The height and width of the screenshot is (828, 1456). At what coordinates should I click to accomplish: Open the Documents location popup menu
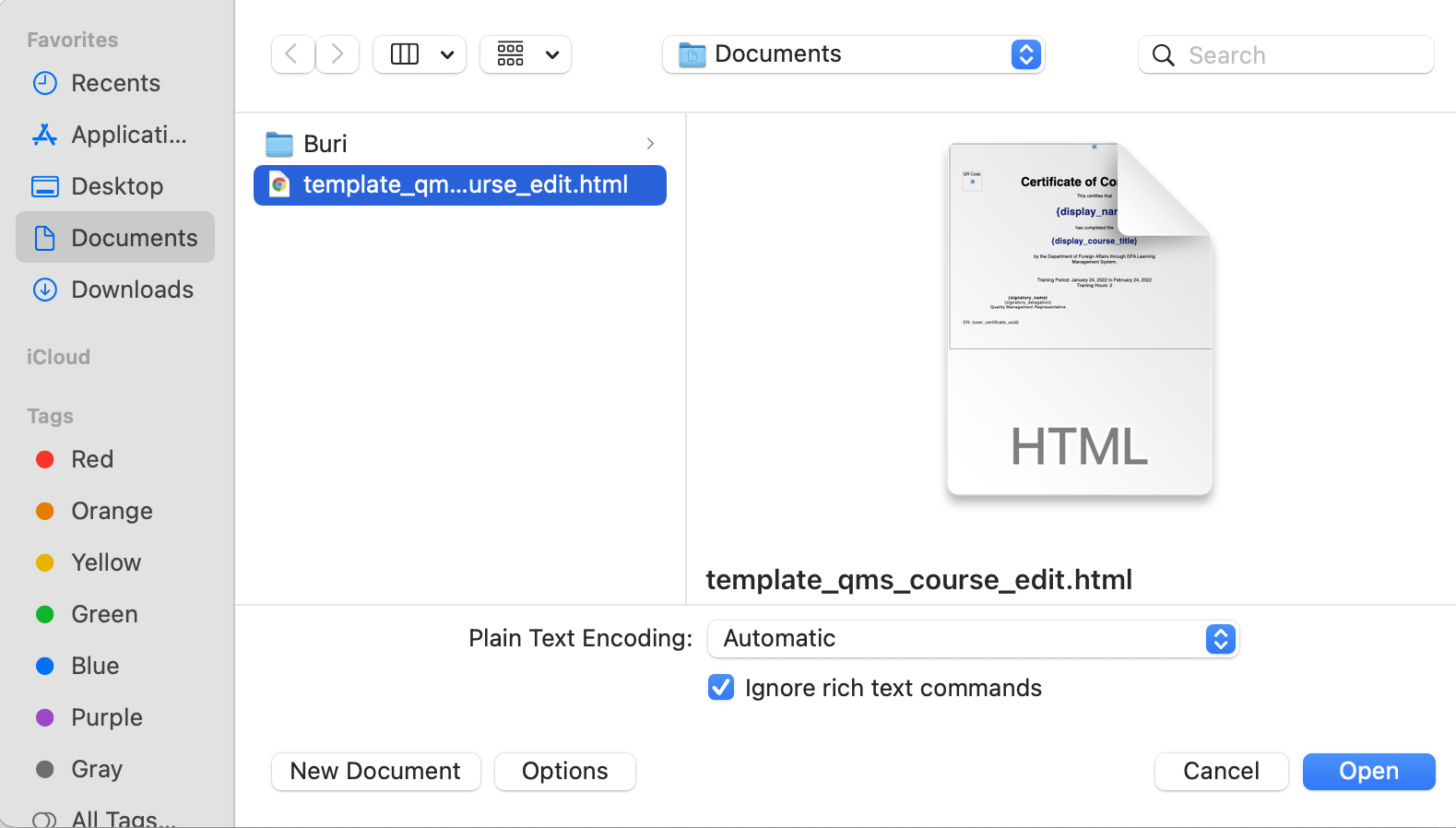tap(853, 54)
